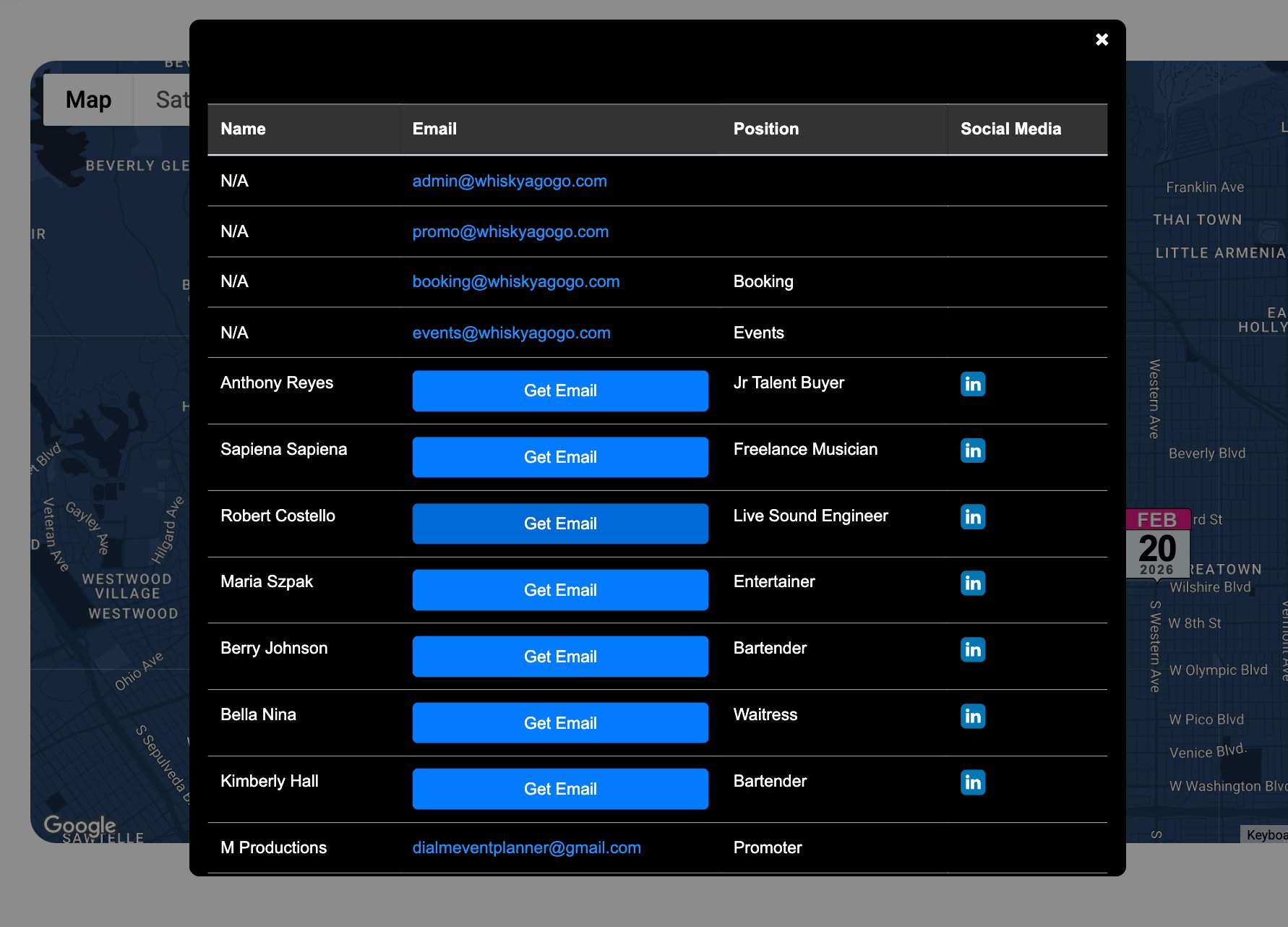The height and width of the screenshot is (927, 1288).
Task: Select the name M Productions
Action: click(x=273, y=847)
